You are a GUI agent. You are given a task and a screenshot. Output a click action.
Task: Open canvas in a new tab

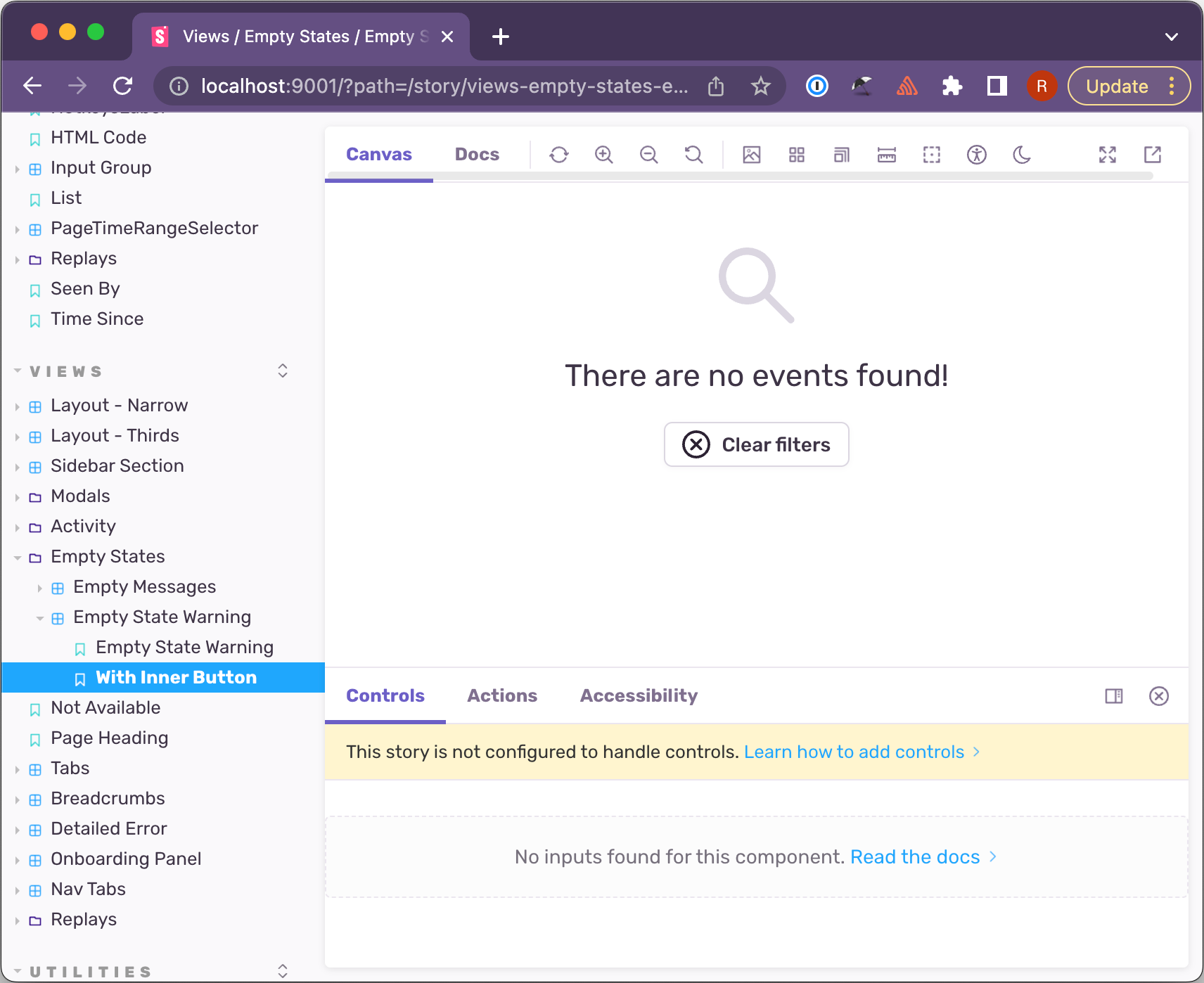tap(1153, 155)
